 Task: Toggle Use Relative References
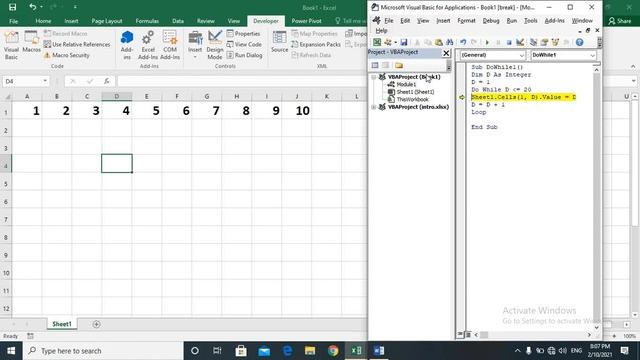[x=77, y=44]
